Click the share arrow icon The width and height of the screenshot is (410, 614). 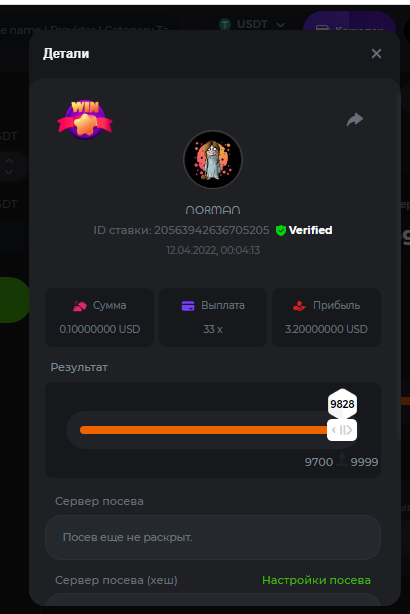(x=355, y=119)
